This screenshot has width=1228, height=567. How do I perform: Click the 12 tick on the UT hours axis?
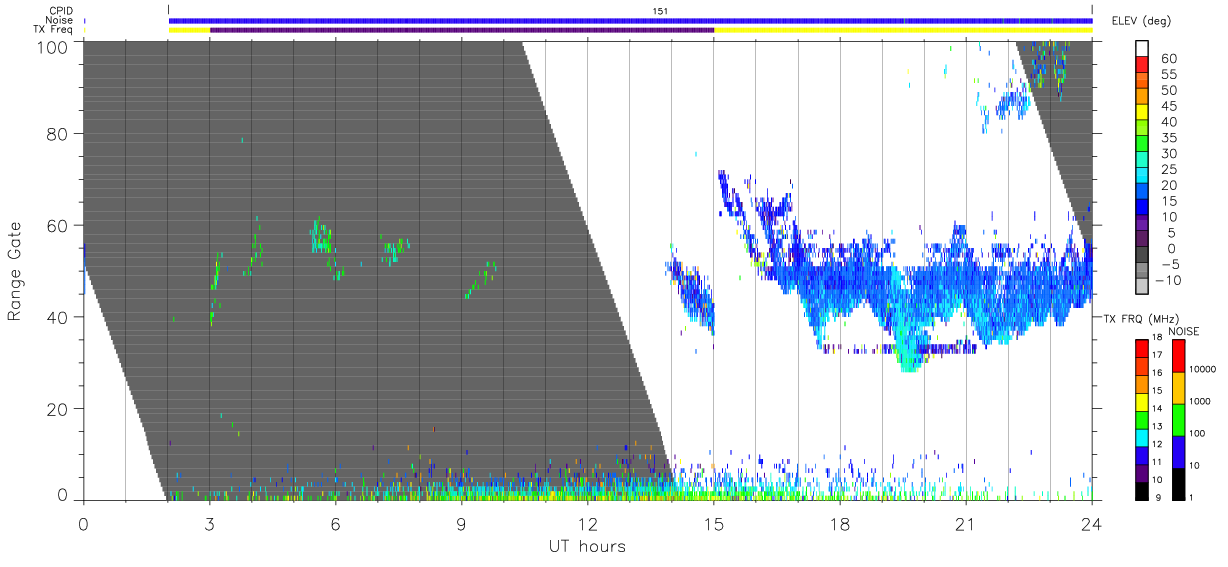587,523
